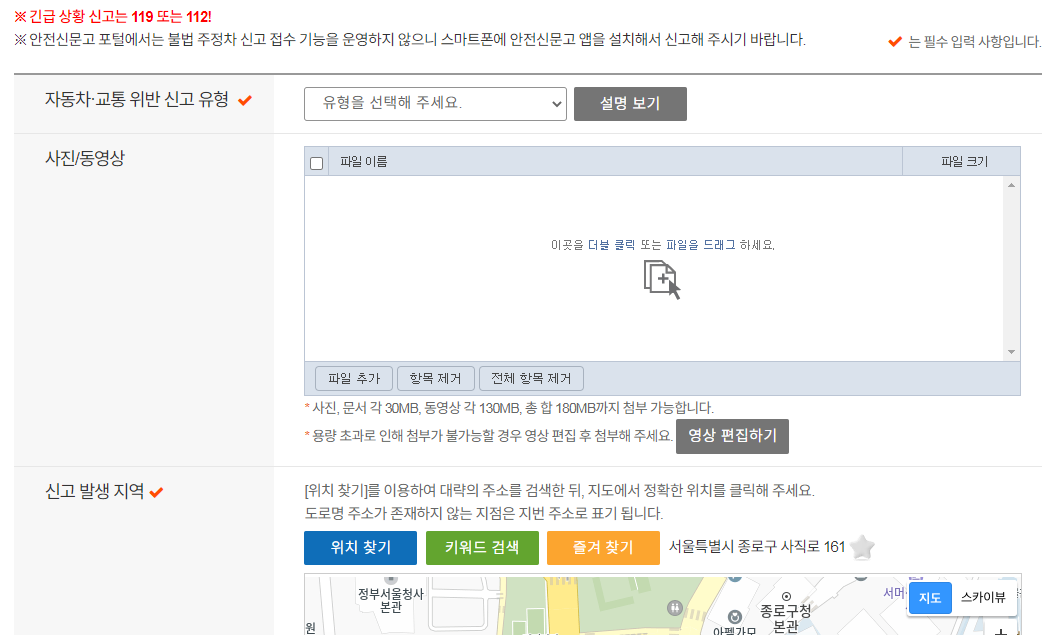
Task: Click the file list scroll-up arrow
Action: pos(1011,185)
